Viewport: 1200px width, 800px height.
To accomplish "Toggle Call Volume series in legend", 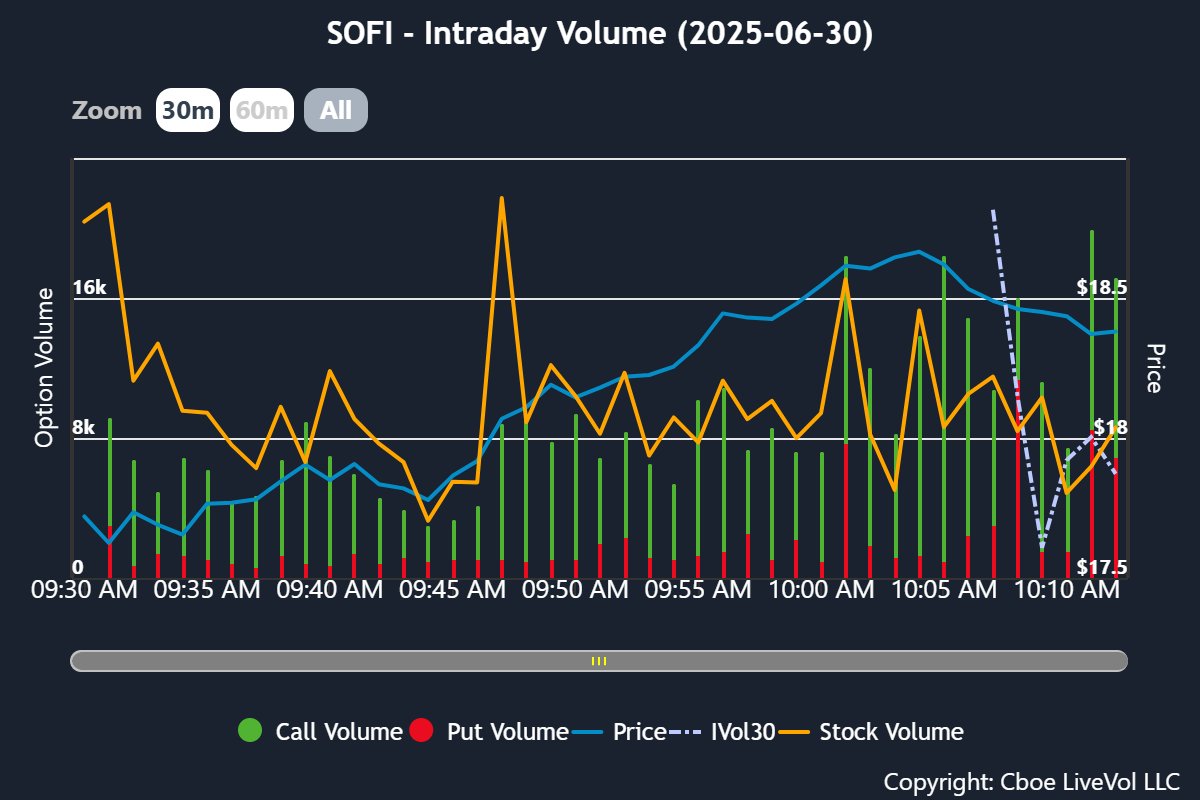I will pos(320,731).
